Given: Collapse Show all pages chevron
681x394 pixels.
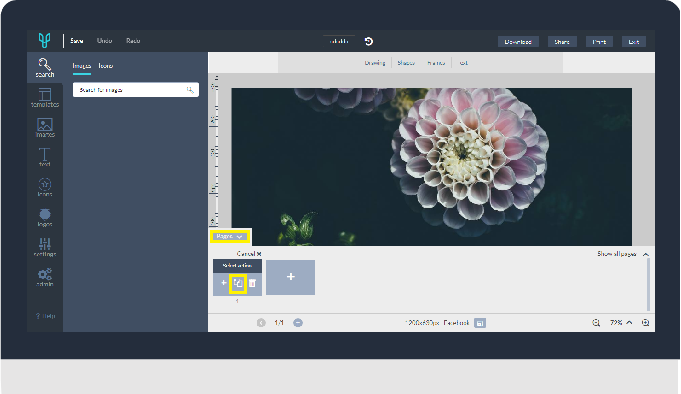Looking at the screenshot, I should [646, 254].
